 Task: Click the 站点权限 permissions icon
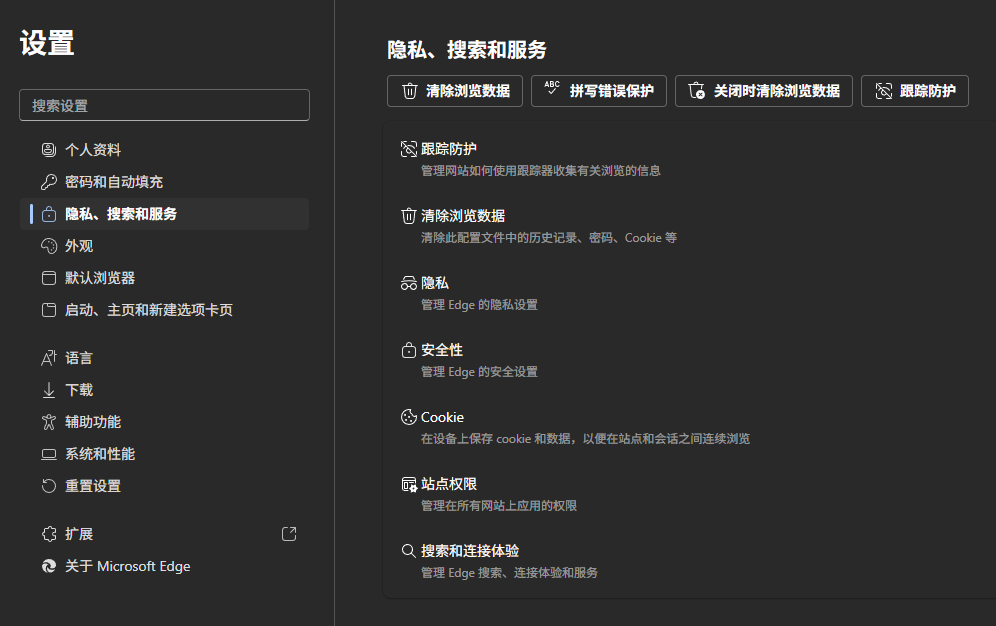tap(408, 484)
